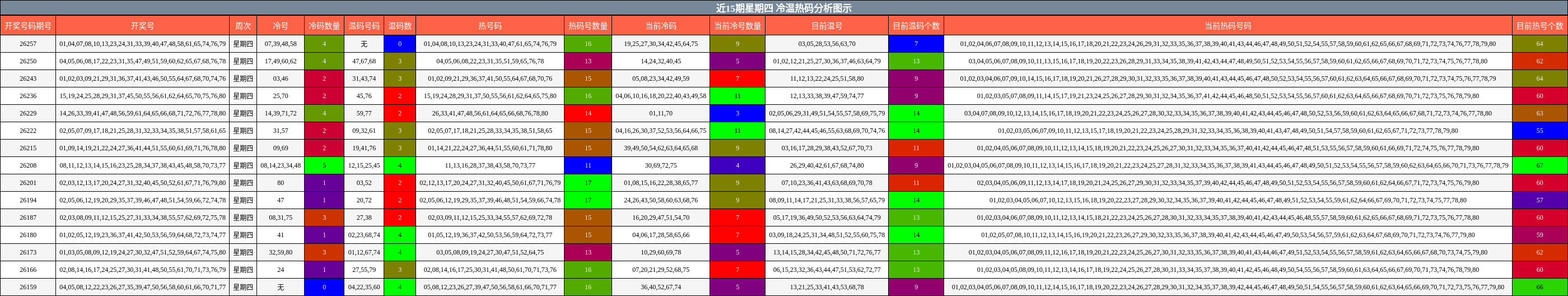Select warm number cell '12,15,25,45'
The height and width of the screenshot is (296, 1568).
coord(364,165)
